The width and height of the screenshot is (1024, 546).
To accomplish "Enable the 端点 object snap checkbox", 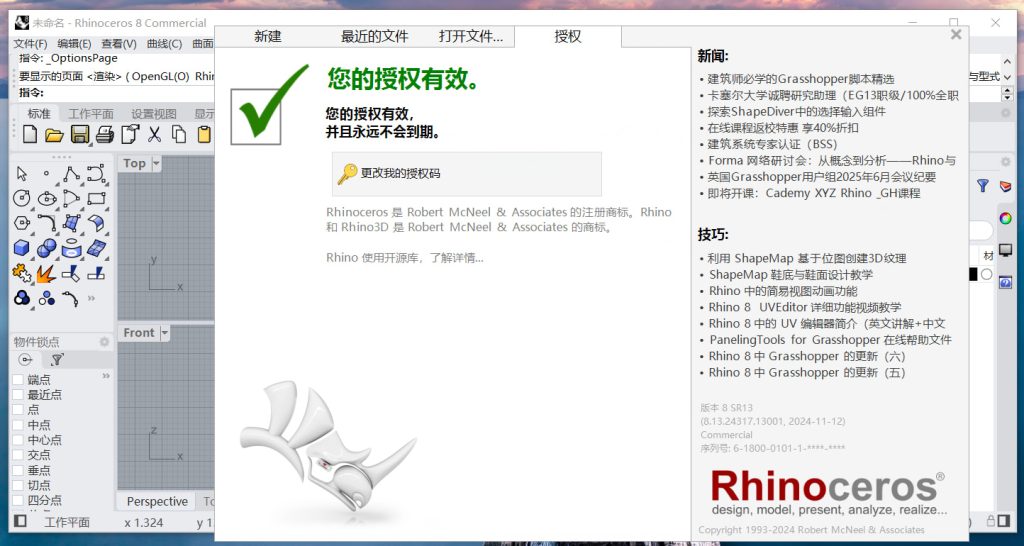I will 18,379.
